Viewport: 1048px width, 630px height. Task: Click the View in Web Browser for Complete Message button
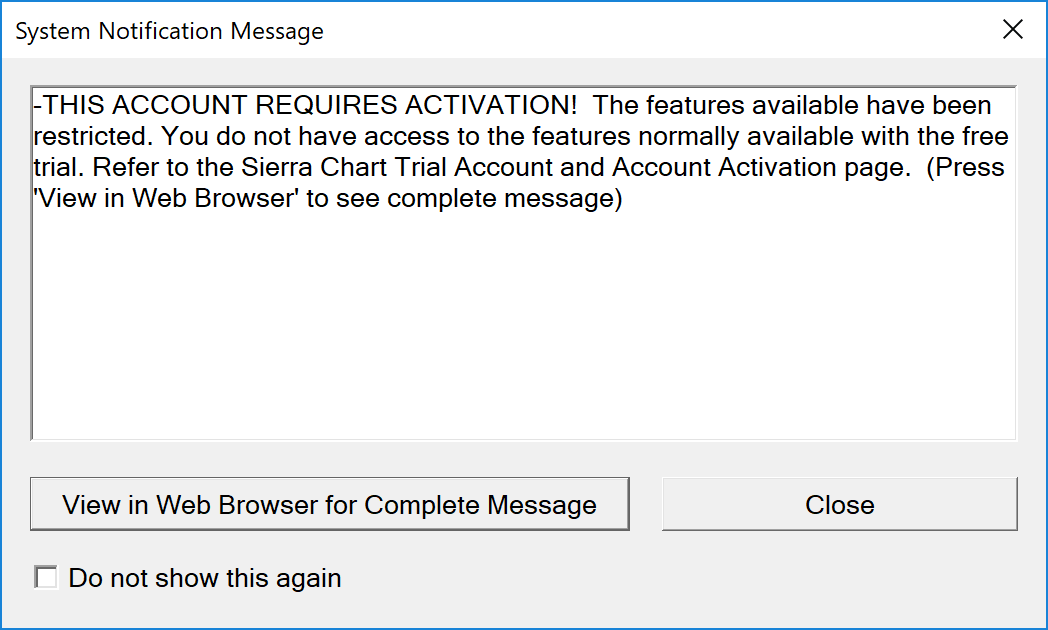329,505
